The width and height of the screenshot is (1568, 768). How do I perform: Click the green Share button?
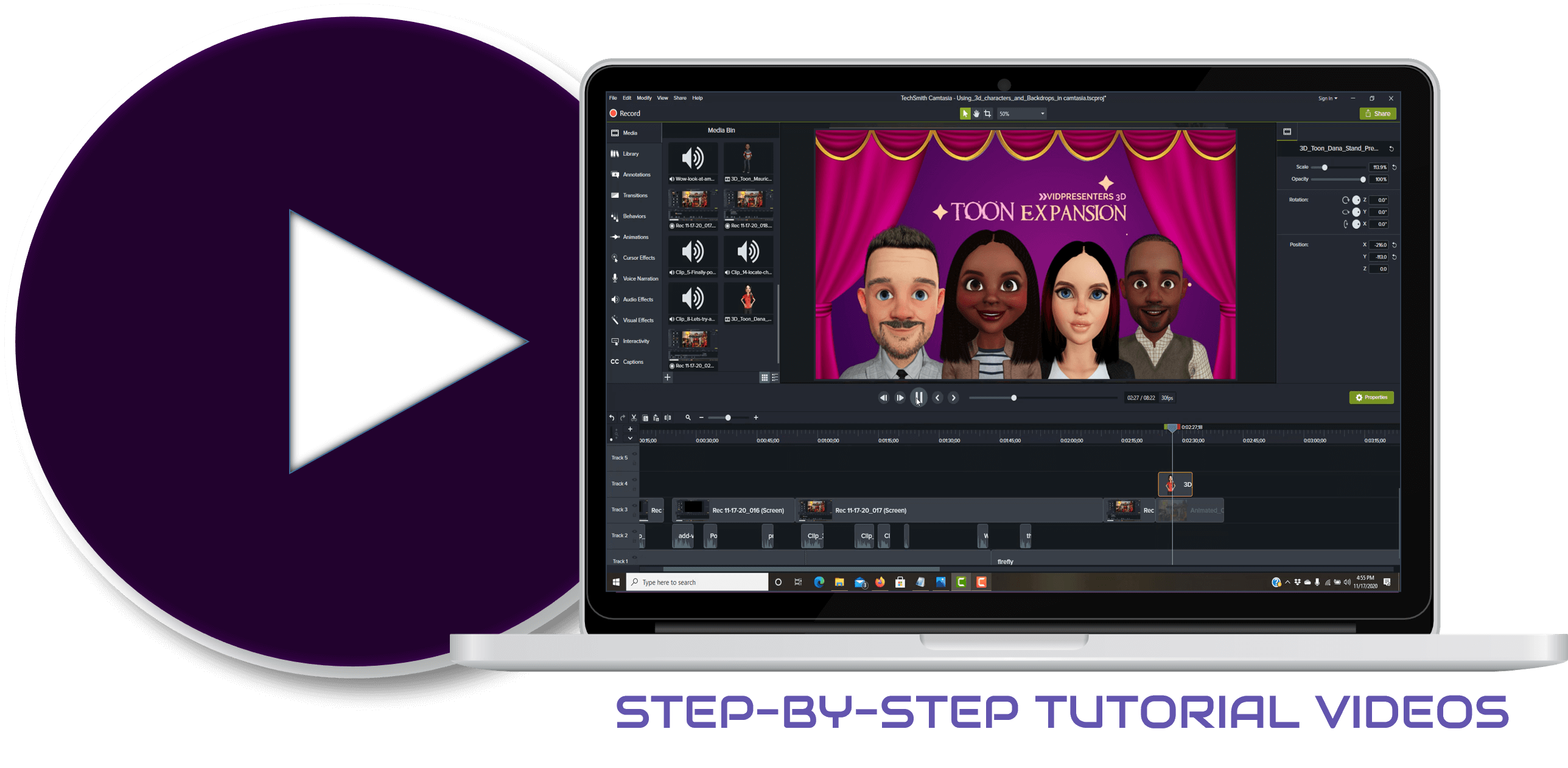point(1377,113)
